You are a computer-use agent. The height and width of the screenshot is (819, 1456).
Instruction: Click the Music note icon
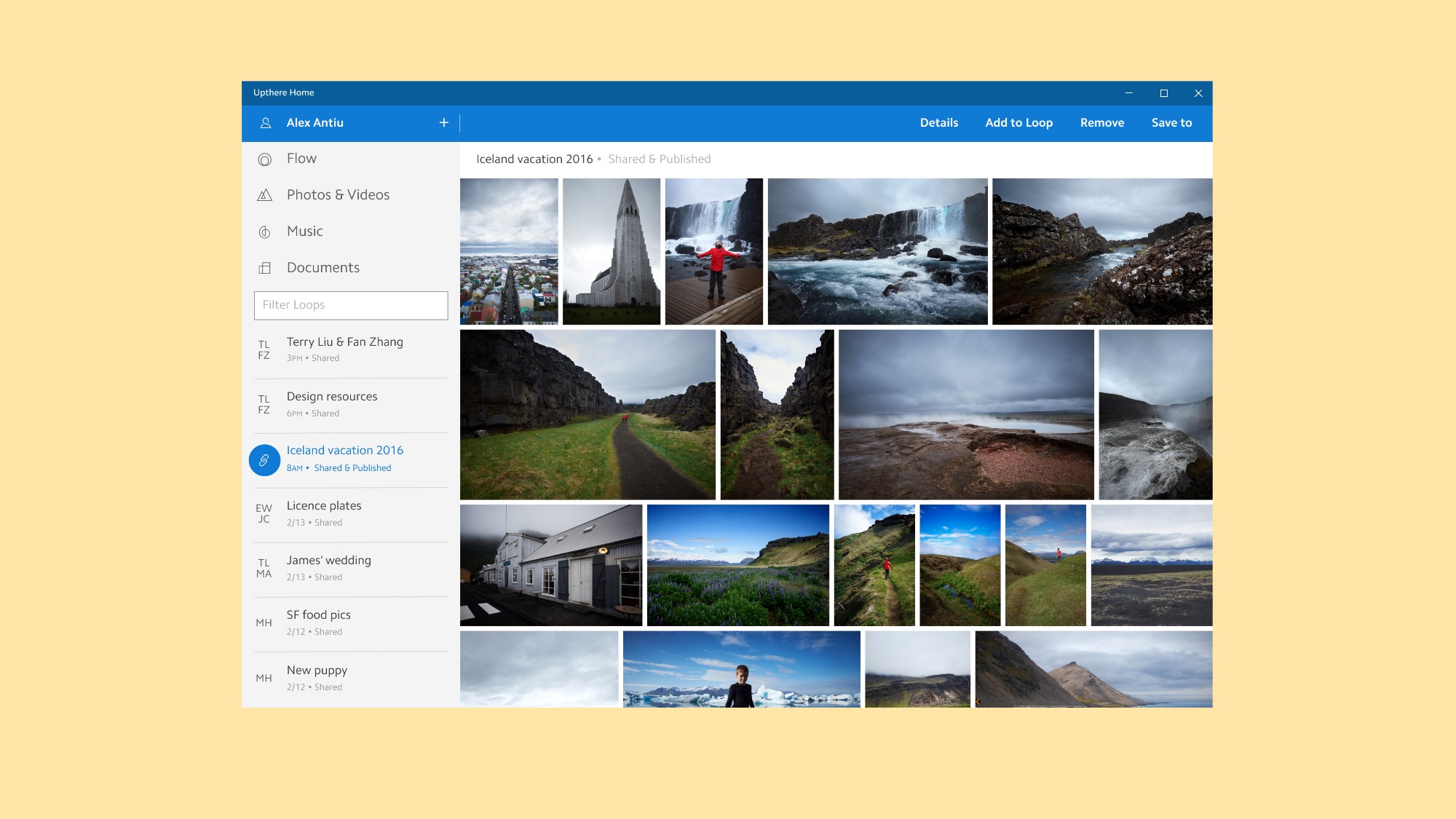[x=265, y=232]
